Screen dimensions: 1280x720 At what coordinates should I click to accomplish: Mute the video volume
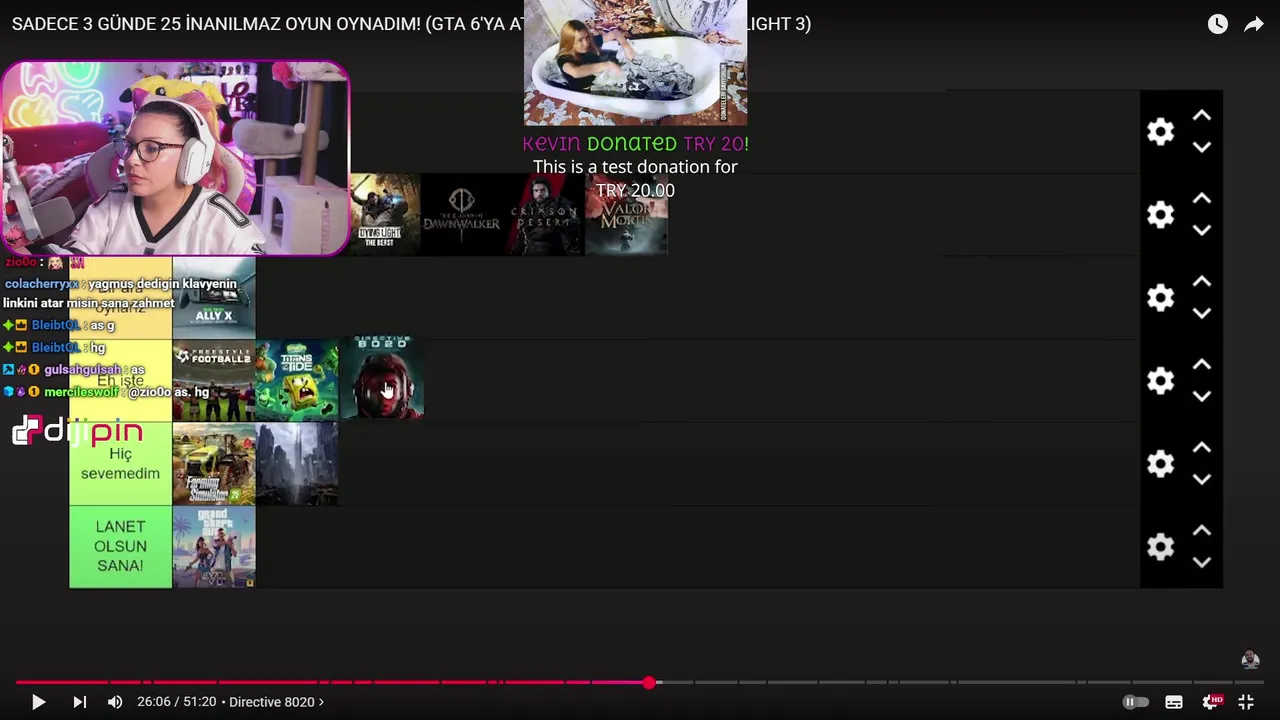coord(115,702)
